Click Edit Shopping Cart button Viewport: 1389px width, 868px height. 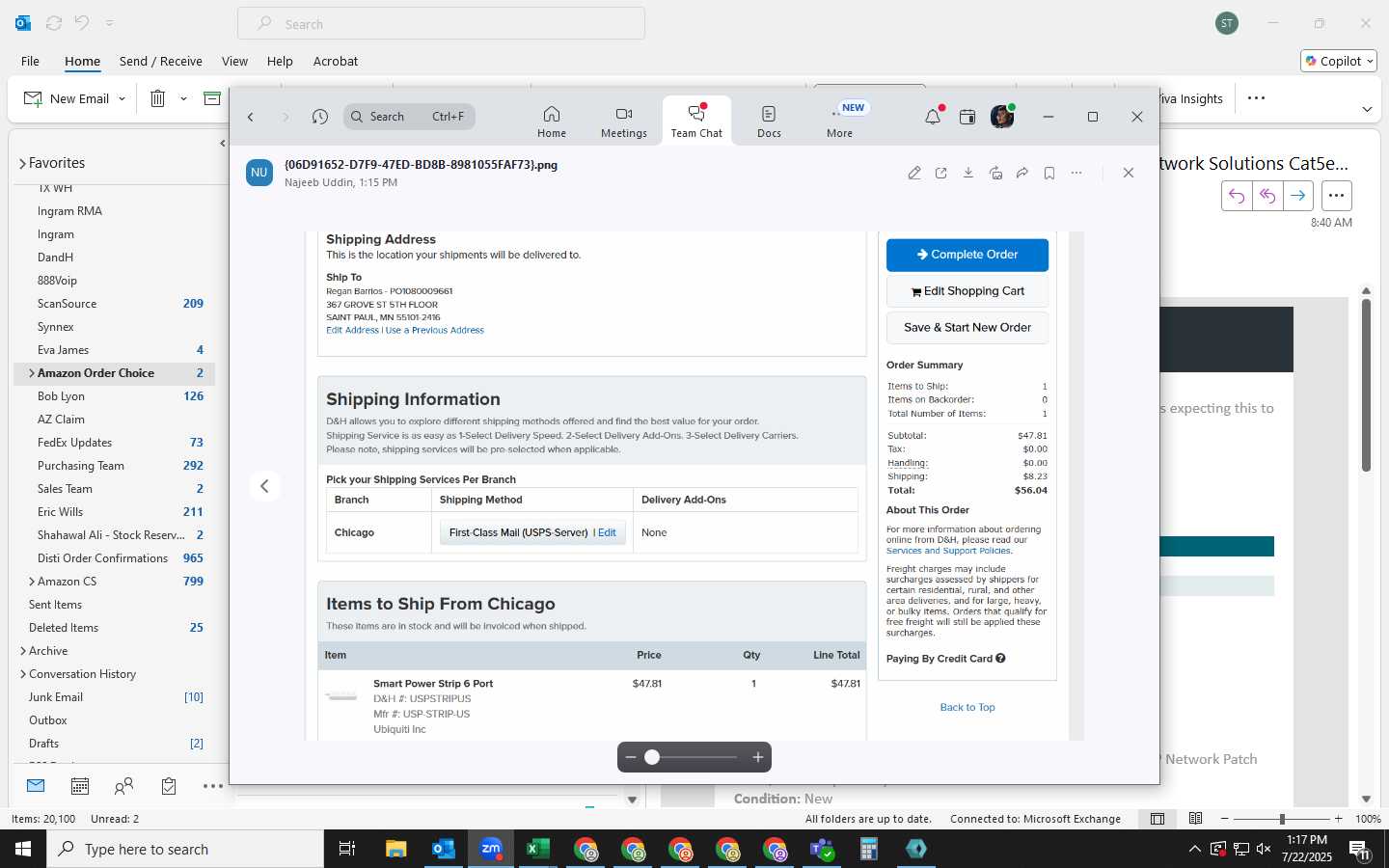click(x=967, y=291)
